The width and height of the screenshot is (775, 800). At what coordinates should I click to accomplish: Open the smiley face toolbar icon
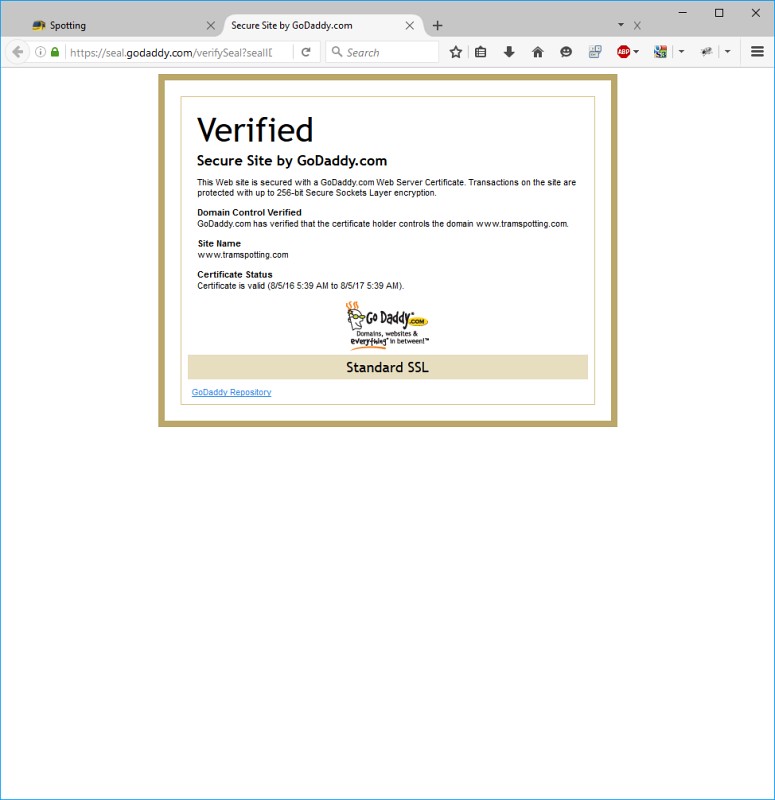566,52
